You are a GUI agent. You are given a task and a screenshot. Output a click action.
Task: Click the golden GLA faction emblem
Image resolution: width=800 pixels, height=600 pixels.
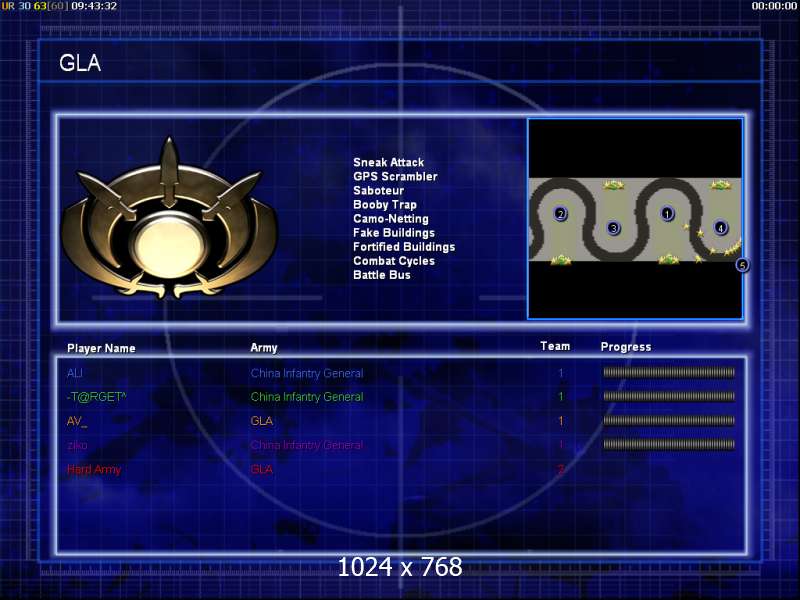[169, 218]
